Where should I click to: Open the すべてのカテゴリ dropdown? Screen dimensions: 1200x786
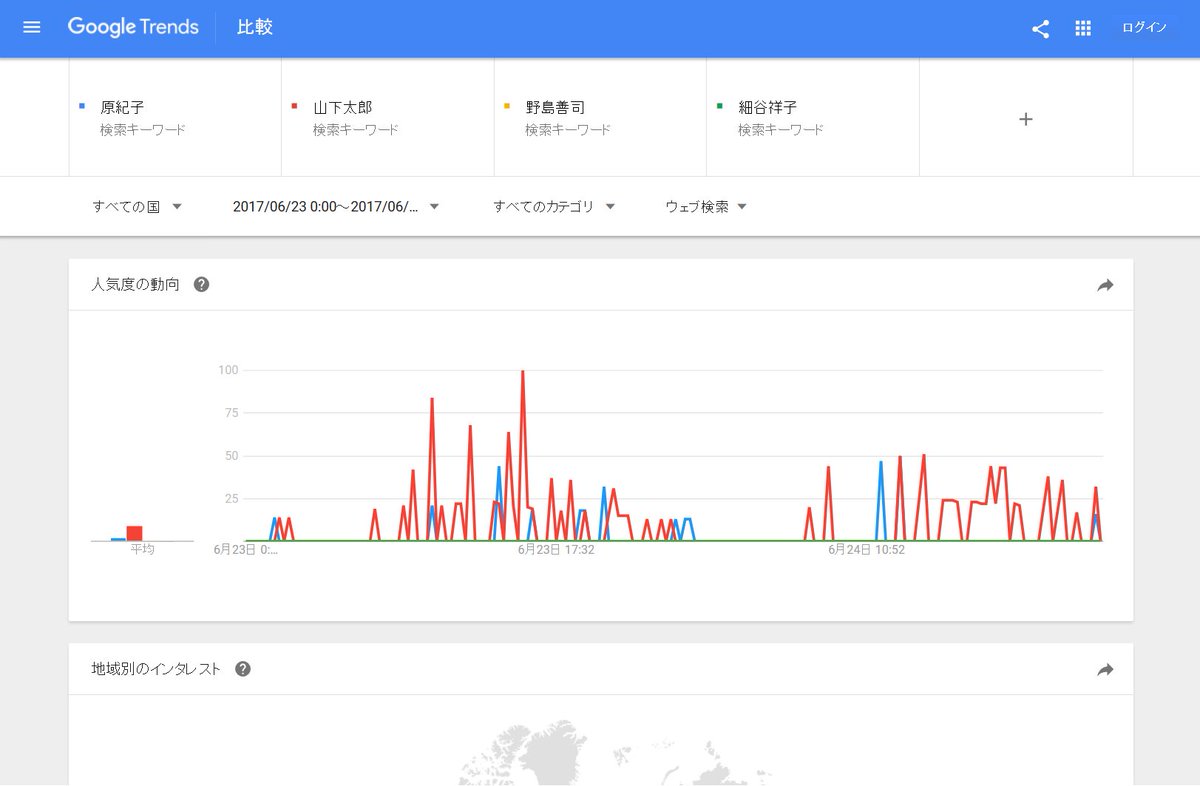click(x=554, y=207)
